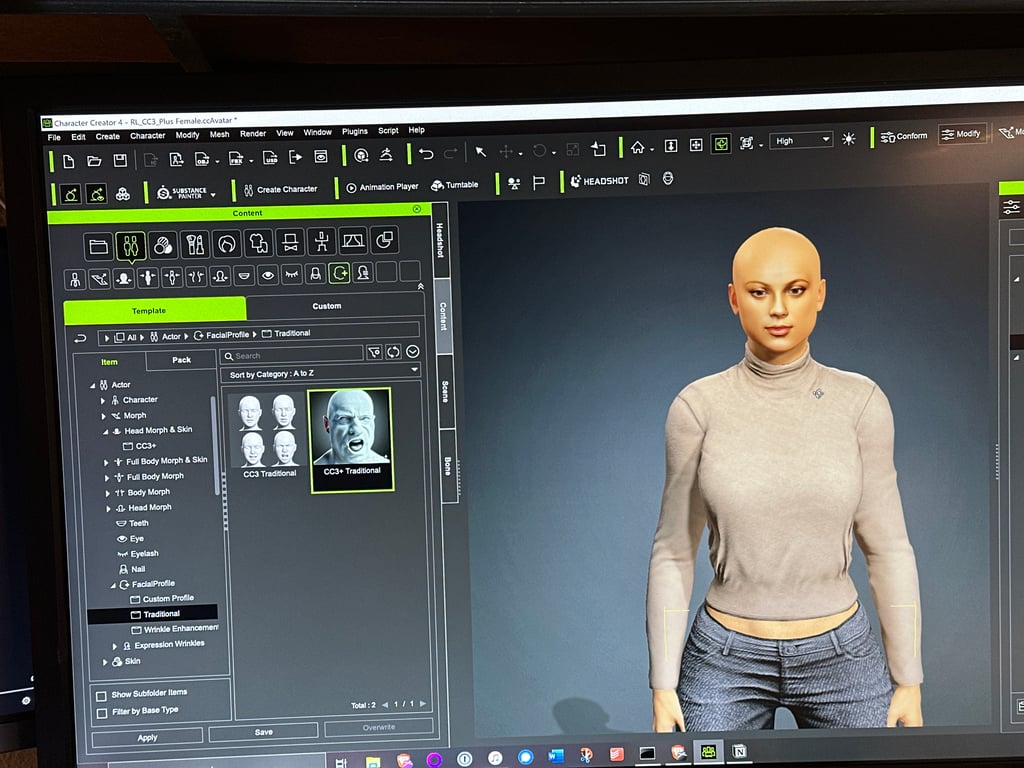Open the Plugins menu
Viewport: 1024px width, 768px height.
354,130
